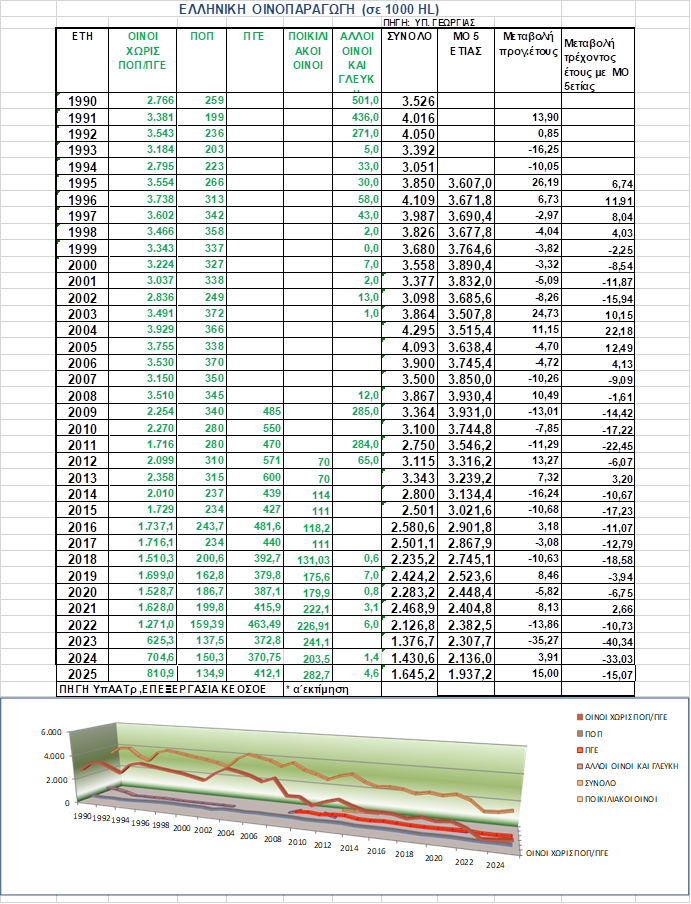This screenshot has width=691, height=904.
Task: Click the 2013 year cell in table
Action: [x=82, y=478]
